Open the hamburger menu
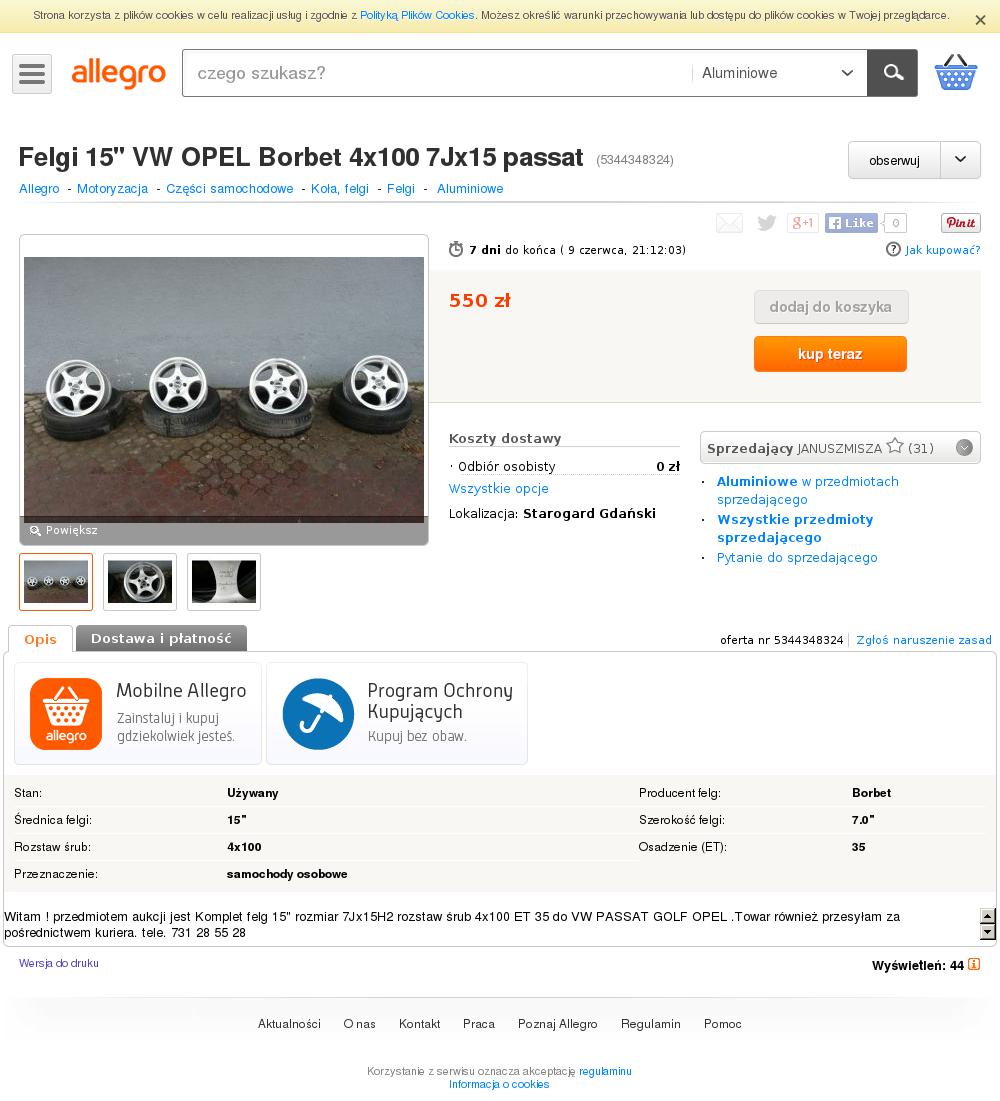 [32, 74]
